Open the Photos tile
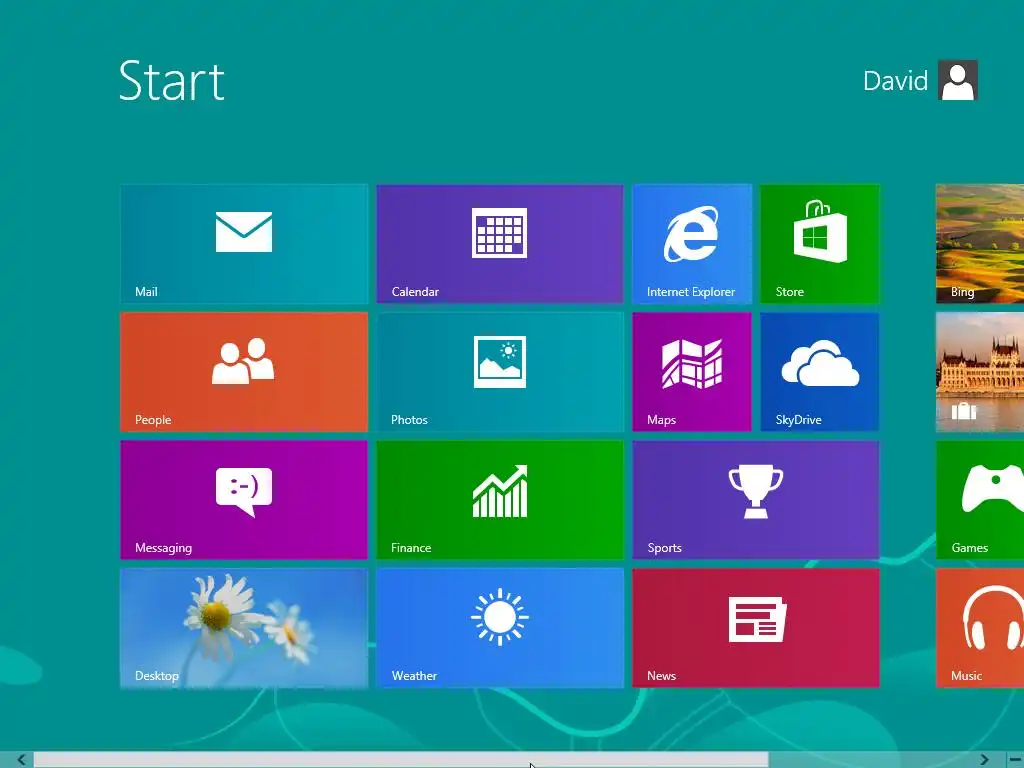 500,372
